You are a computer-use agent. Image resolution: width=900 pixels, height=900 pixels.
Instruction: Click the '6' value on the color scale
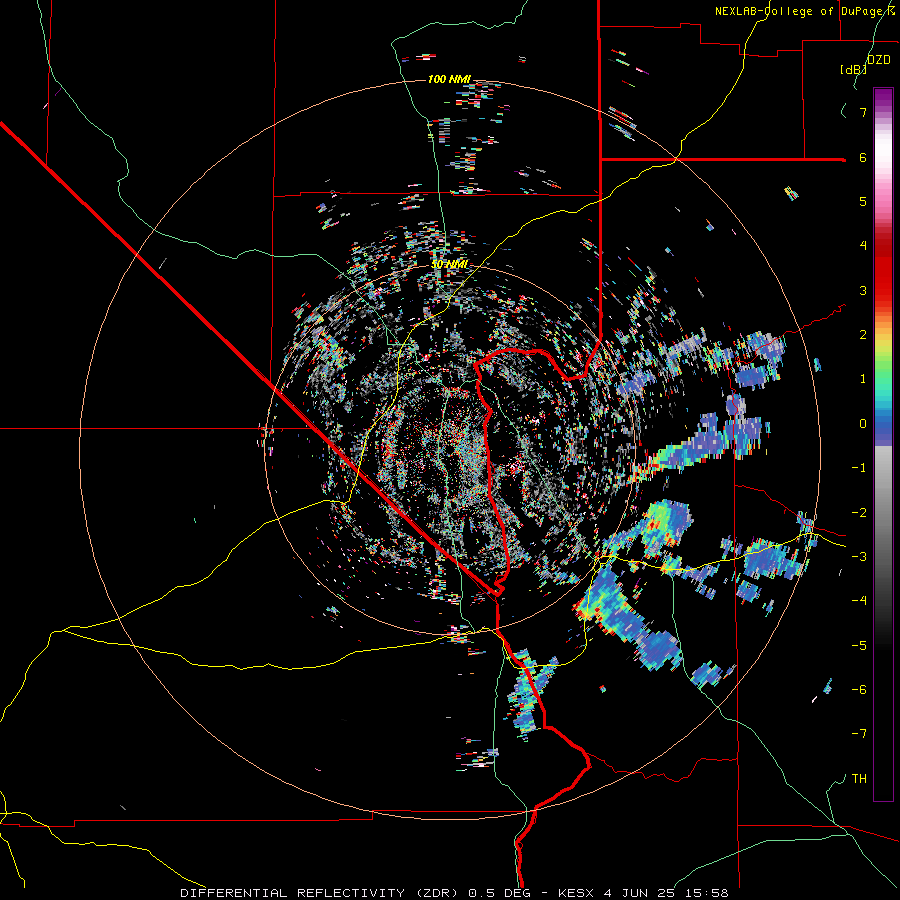point(863,157)
